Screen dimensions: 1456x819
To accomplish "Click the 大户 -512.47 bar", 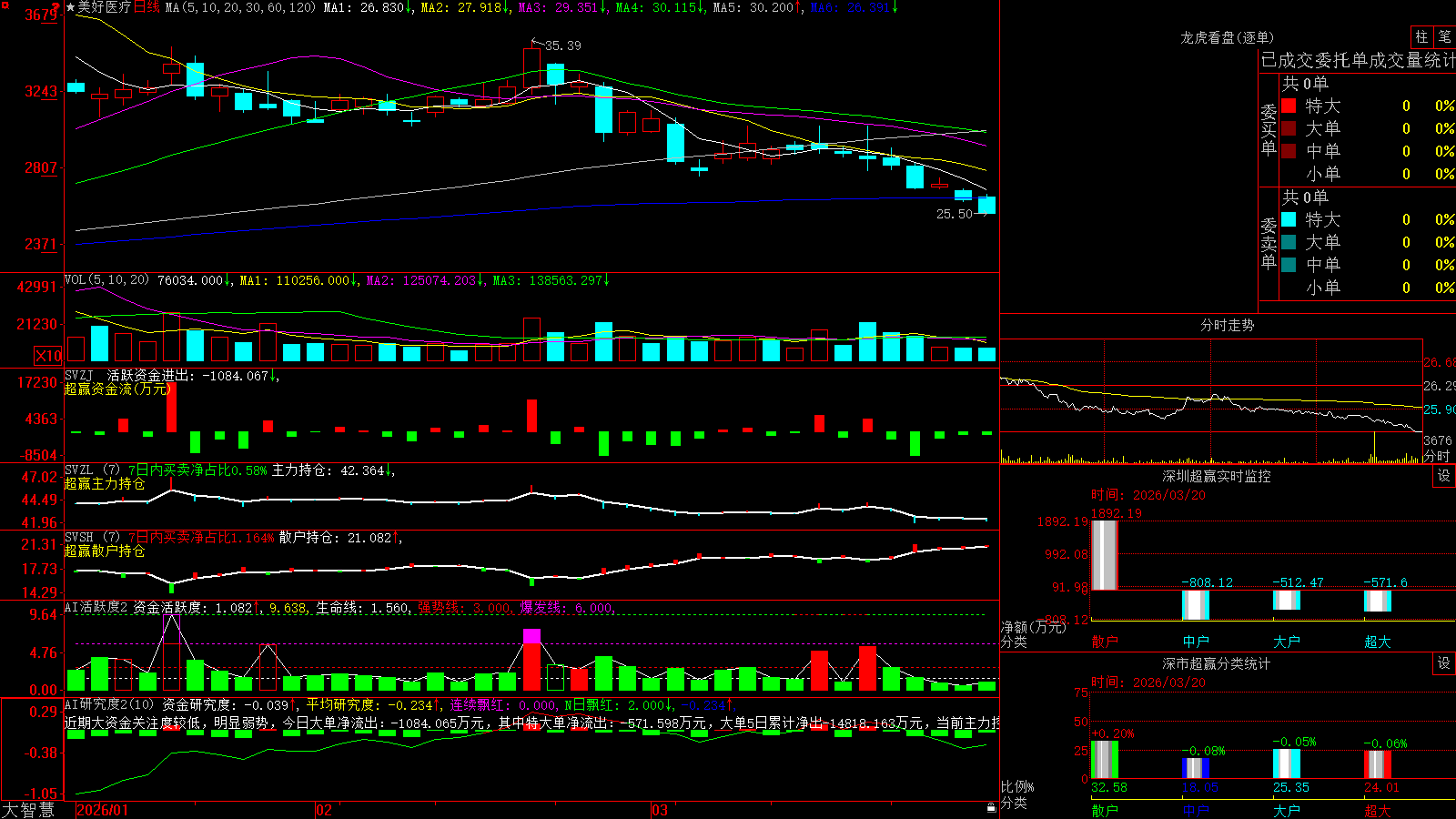I will (1287, 601).
